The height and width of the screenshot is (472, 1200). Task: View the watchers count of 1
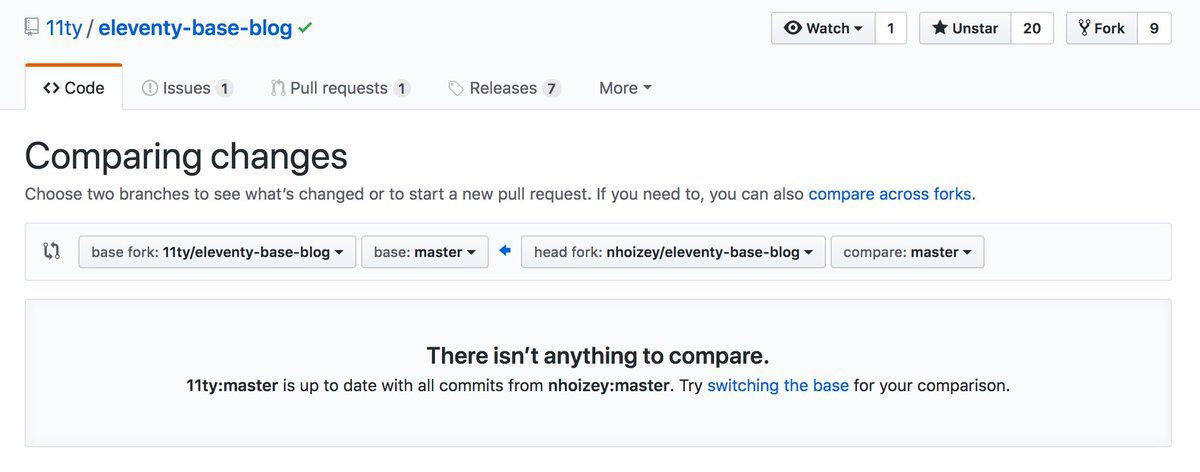(x=890, y=28)
